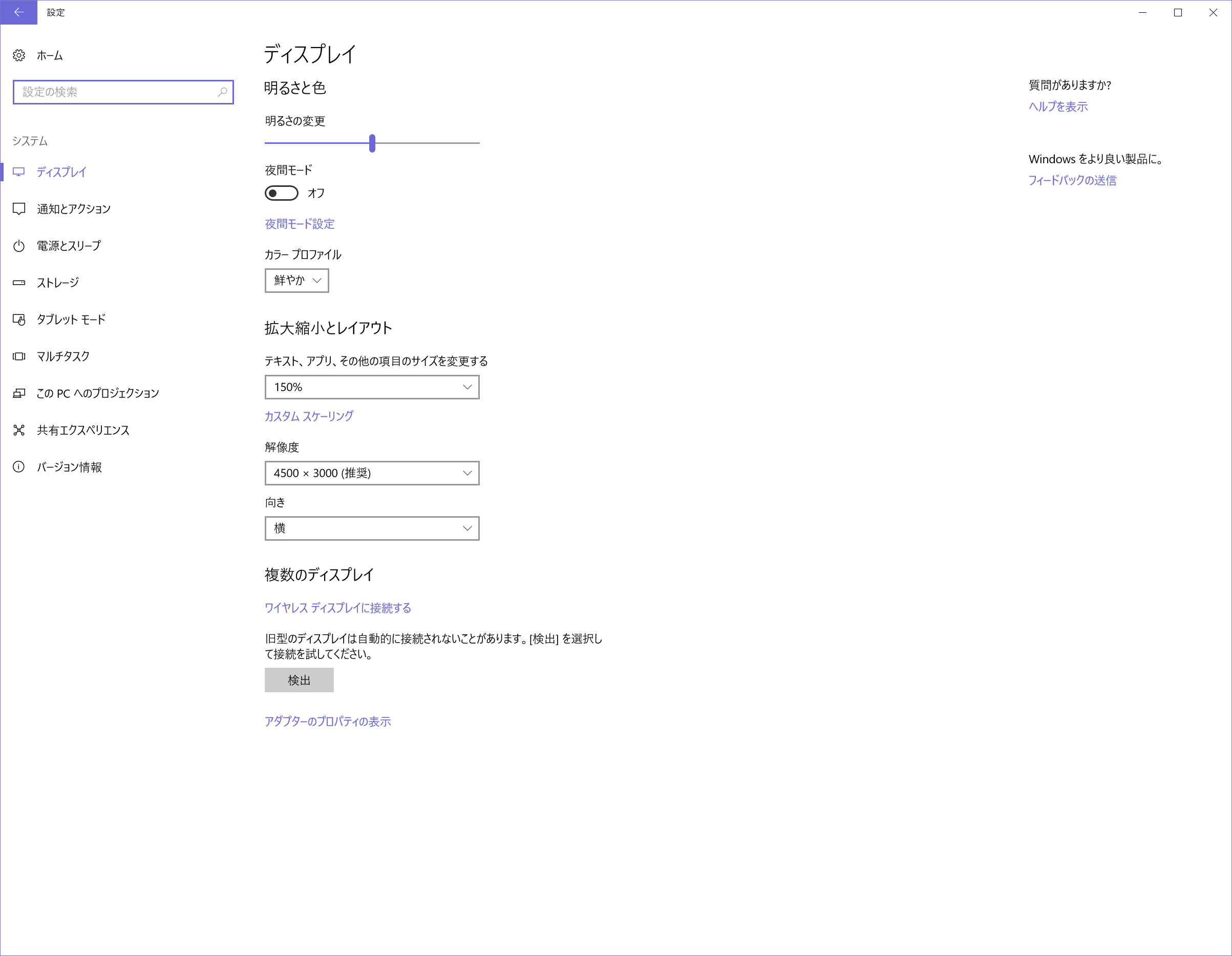
Task: Click the ヘルプを表示 link
Action: (x=1058, y=107)
